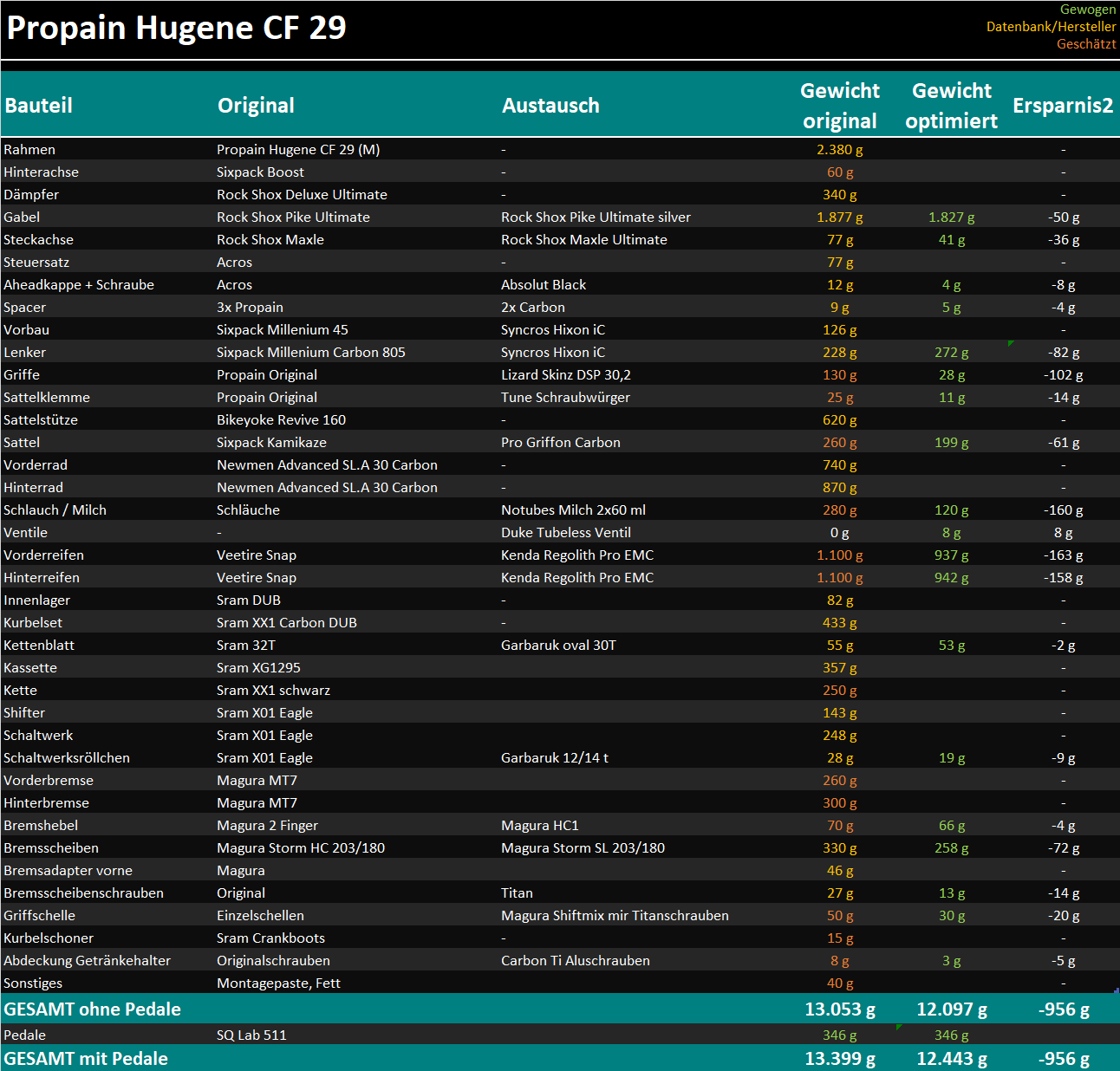Select Sixpack Millenium 45 cell
The image size is (1120, 1071).
[x=283, y=330]
